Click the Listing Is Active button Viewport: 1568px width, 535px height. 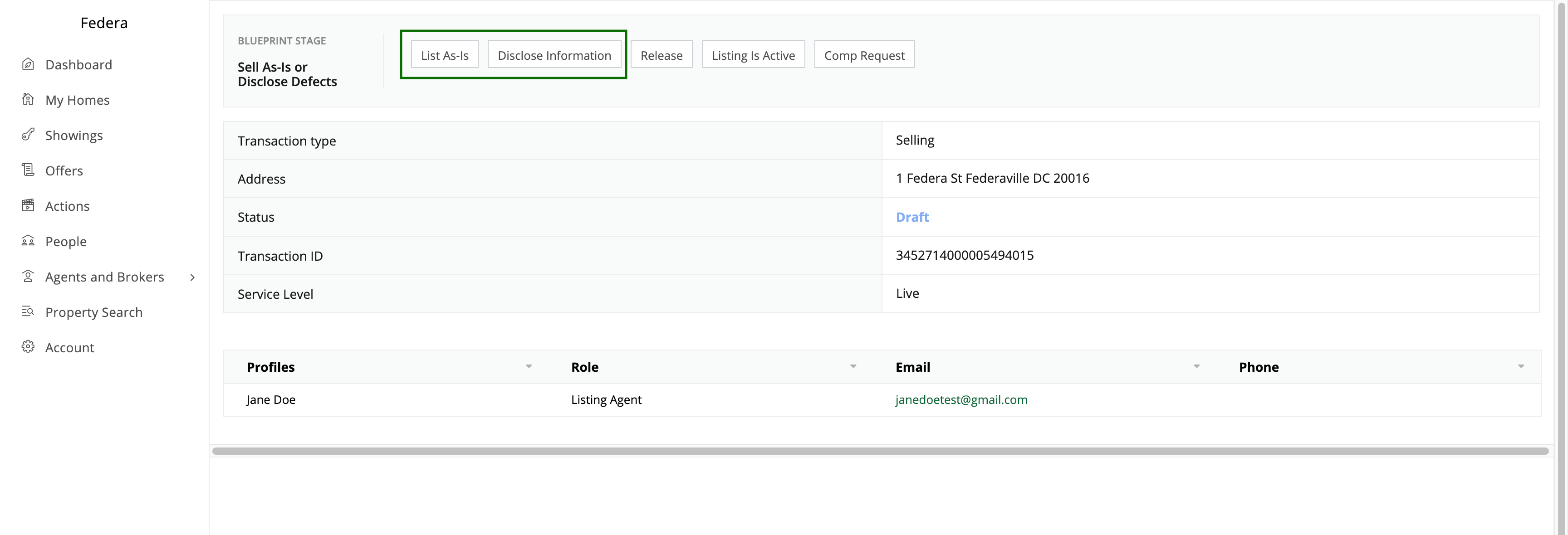click(x=754, y=55)
